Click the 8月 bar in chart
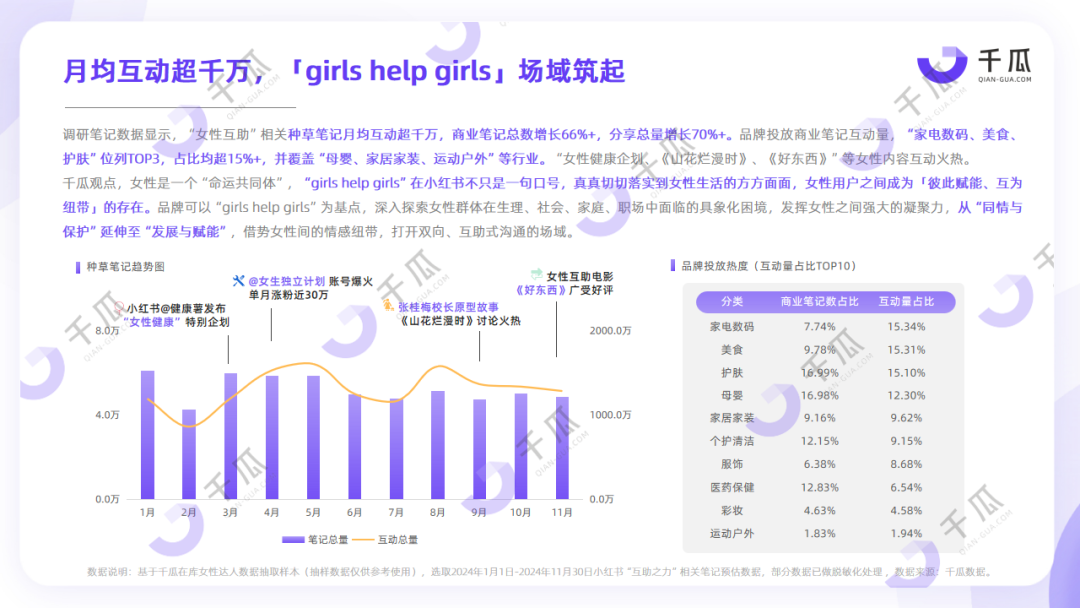This screenshot has width=1080, height=608. pos(437,445)
